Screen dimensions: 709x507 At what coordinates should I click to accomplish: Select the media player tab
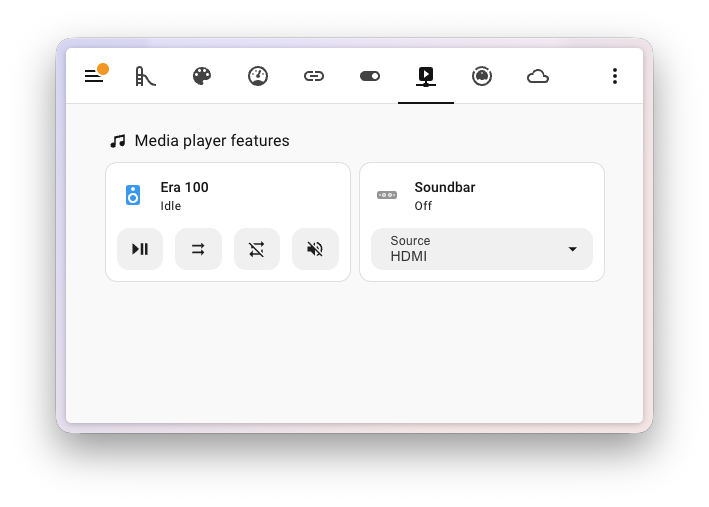pos(426,76)
